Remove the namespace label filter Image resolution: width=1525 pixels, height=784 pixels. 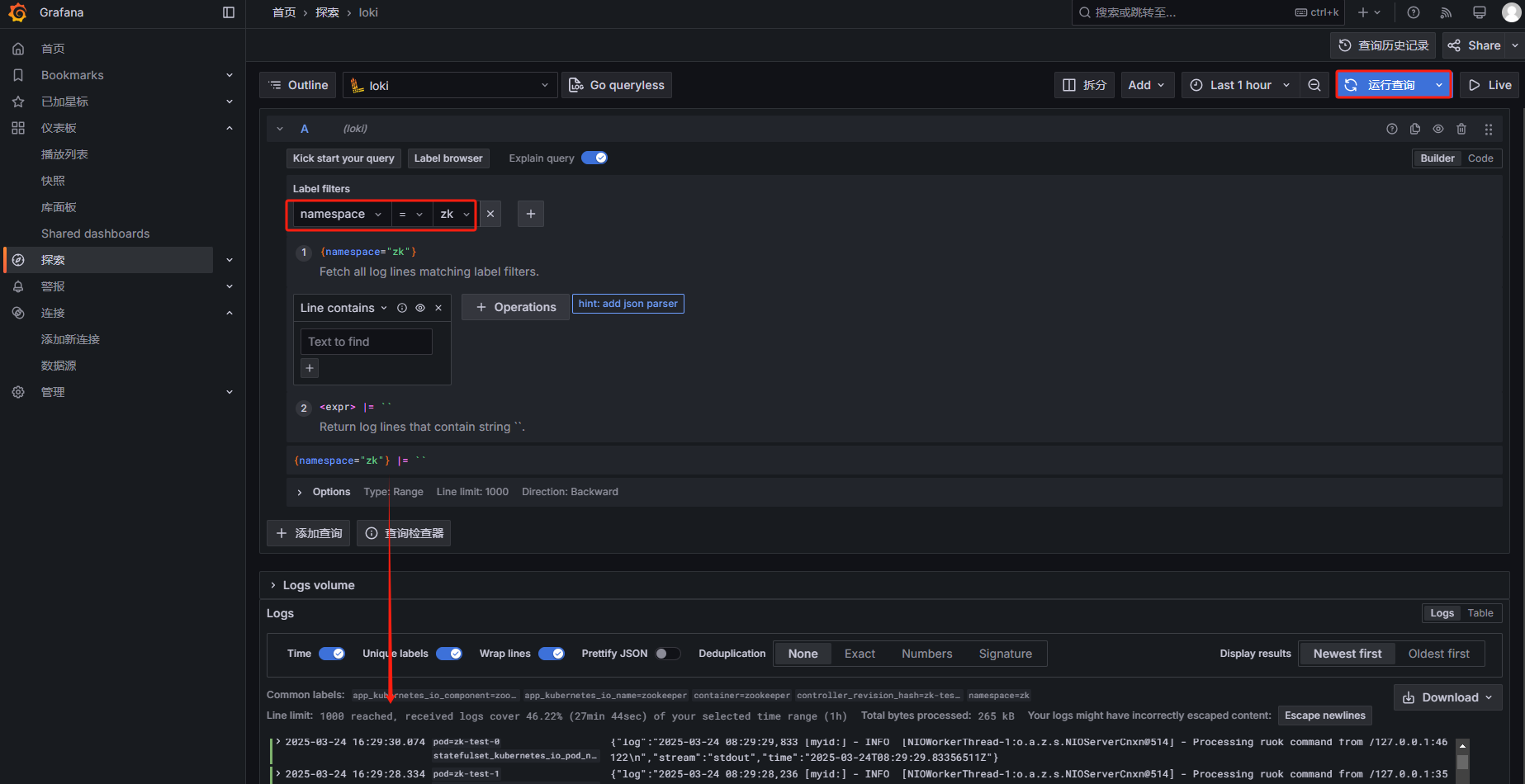490,214
